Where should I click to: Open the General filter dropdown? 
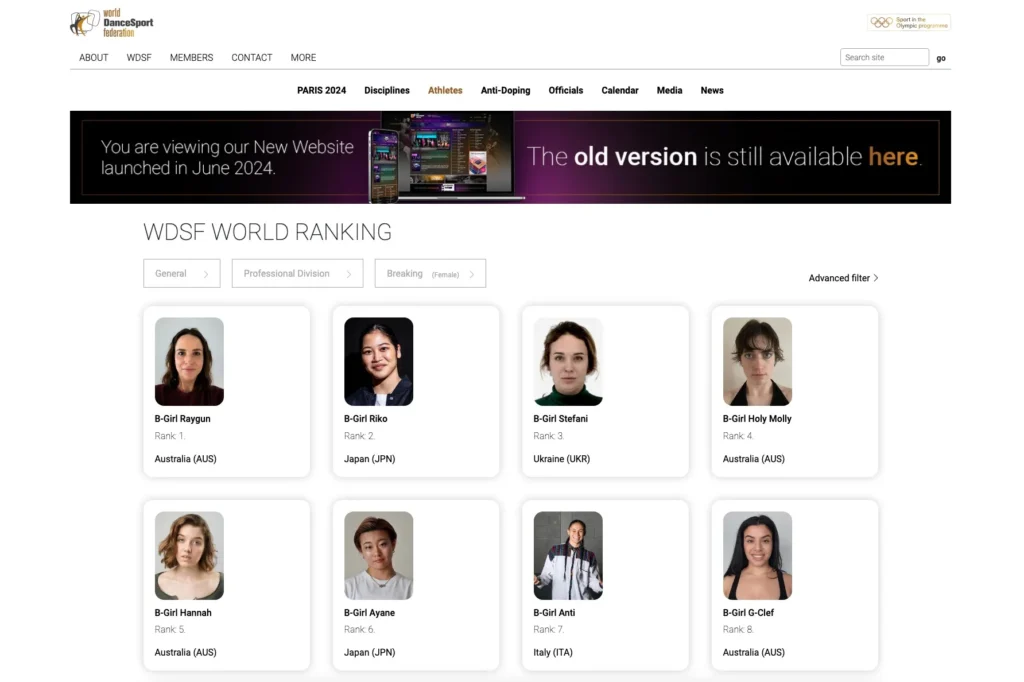click(x=181, y=273)
